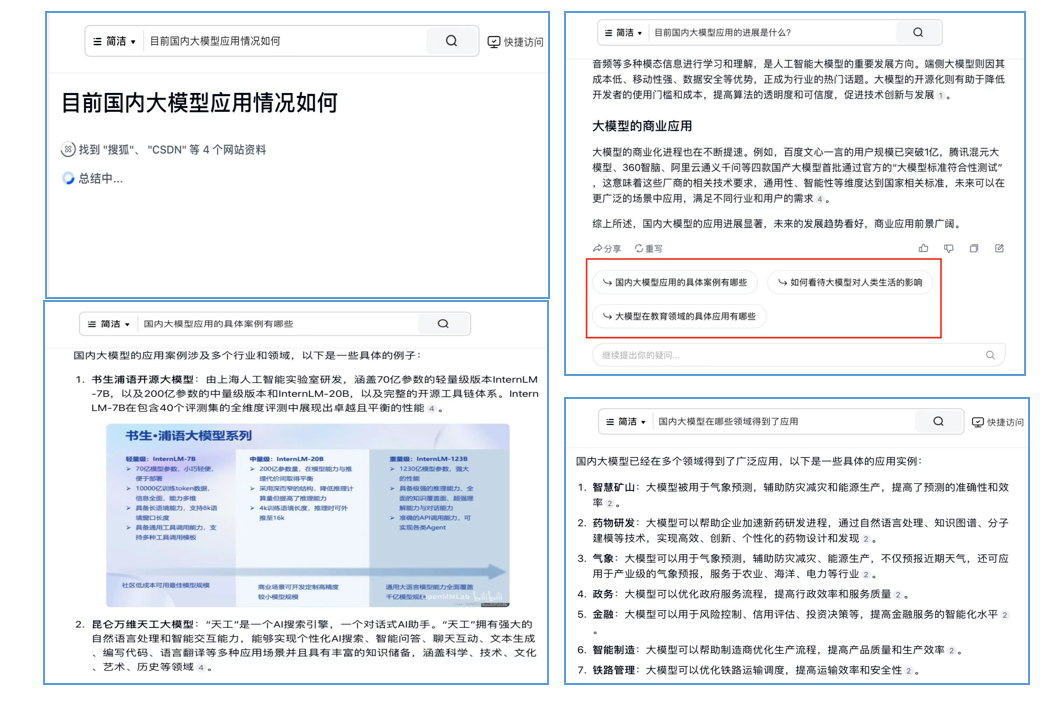The width and height of the screenshot is (1054, 720).
Task: Click list item 政务
Action: pyautogui.click(x=603, y=594)
